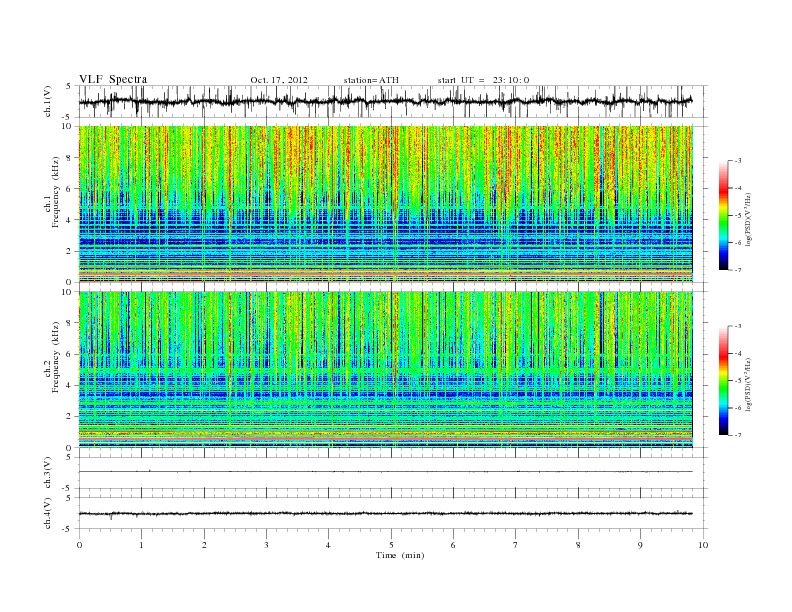Click the "3" tick on the time axis
The image size is (792, 612).
tap(267, 545)
